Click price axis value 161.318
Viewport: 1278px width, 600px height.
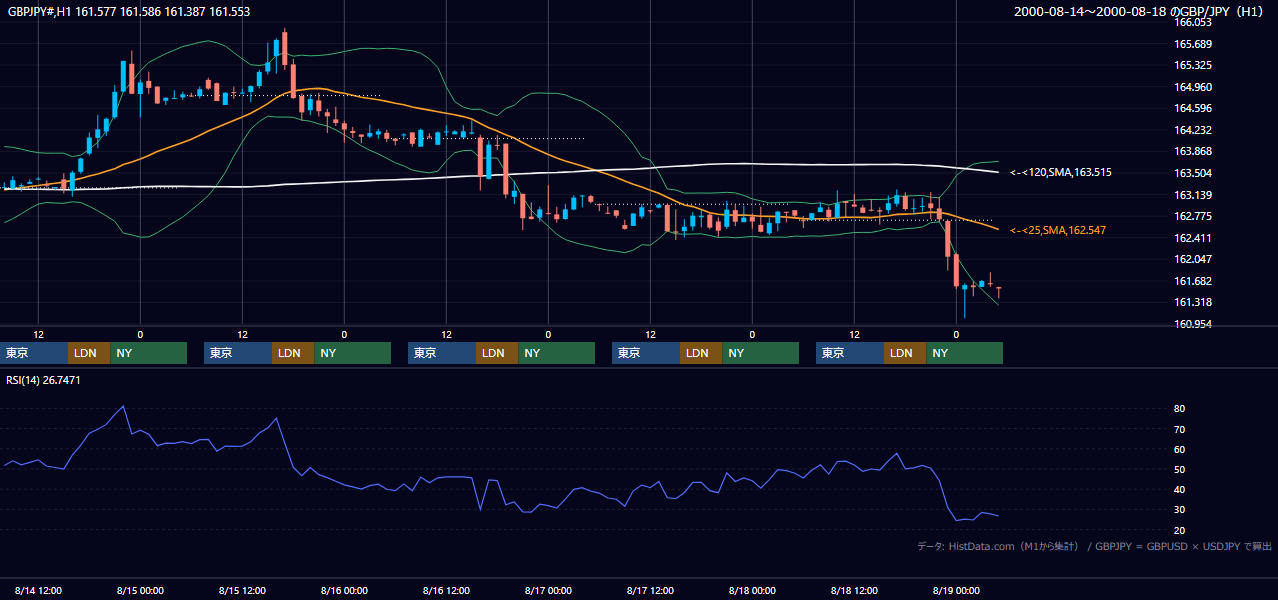point(1193,303)
